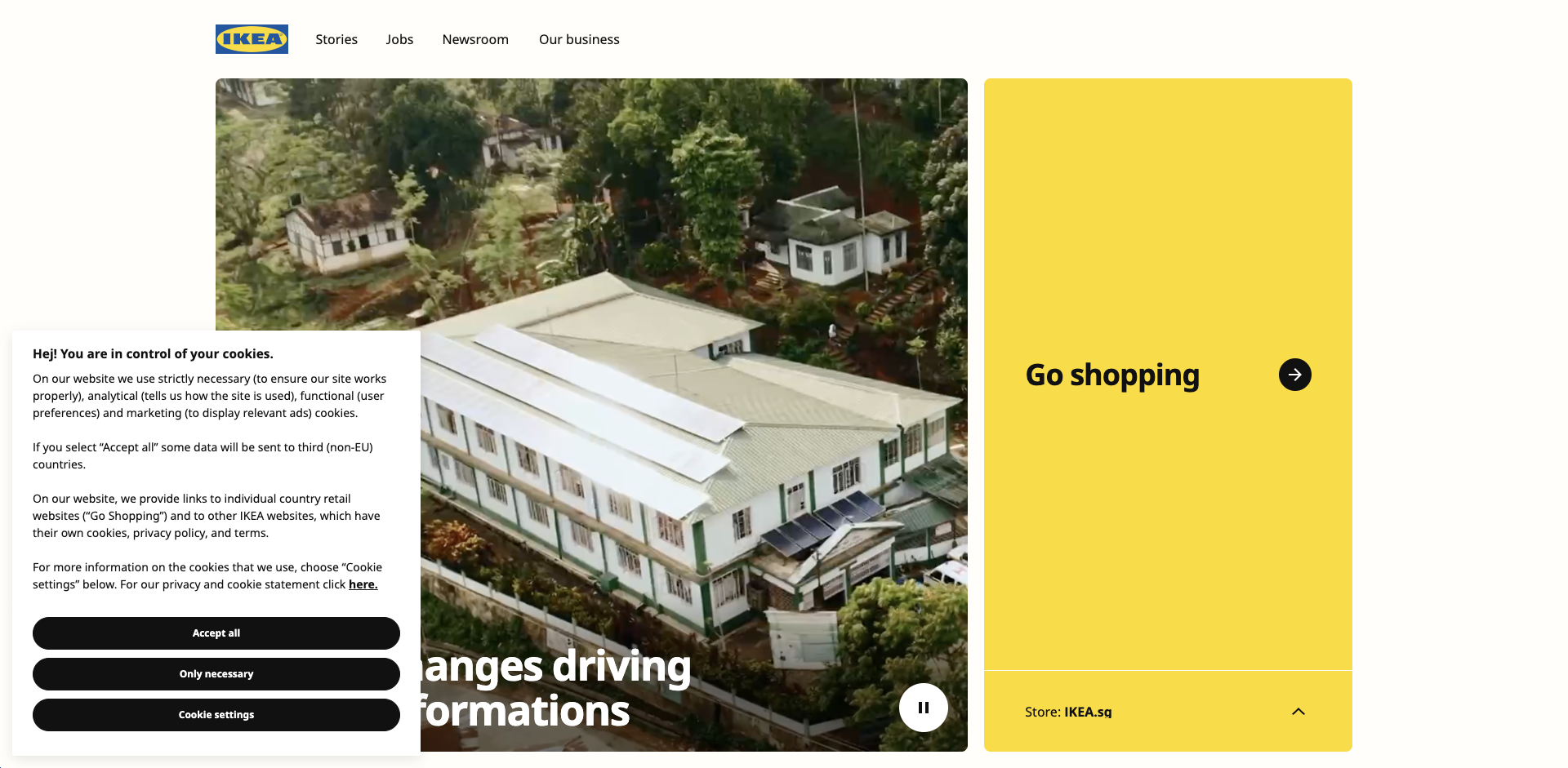Expand the store selector chevron
The height and width of the screenshot is (768, 1568).
1298,712
